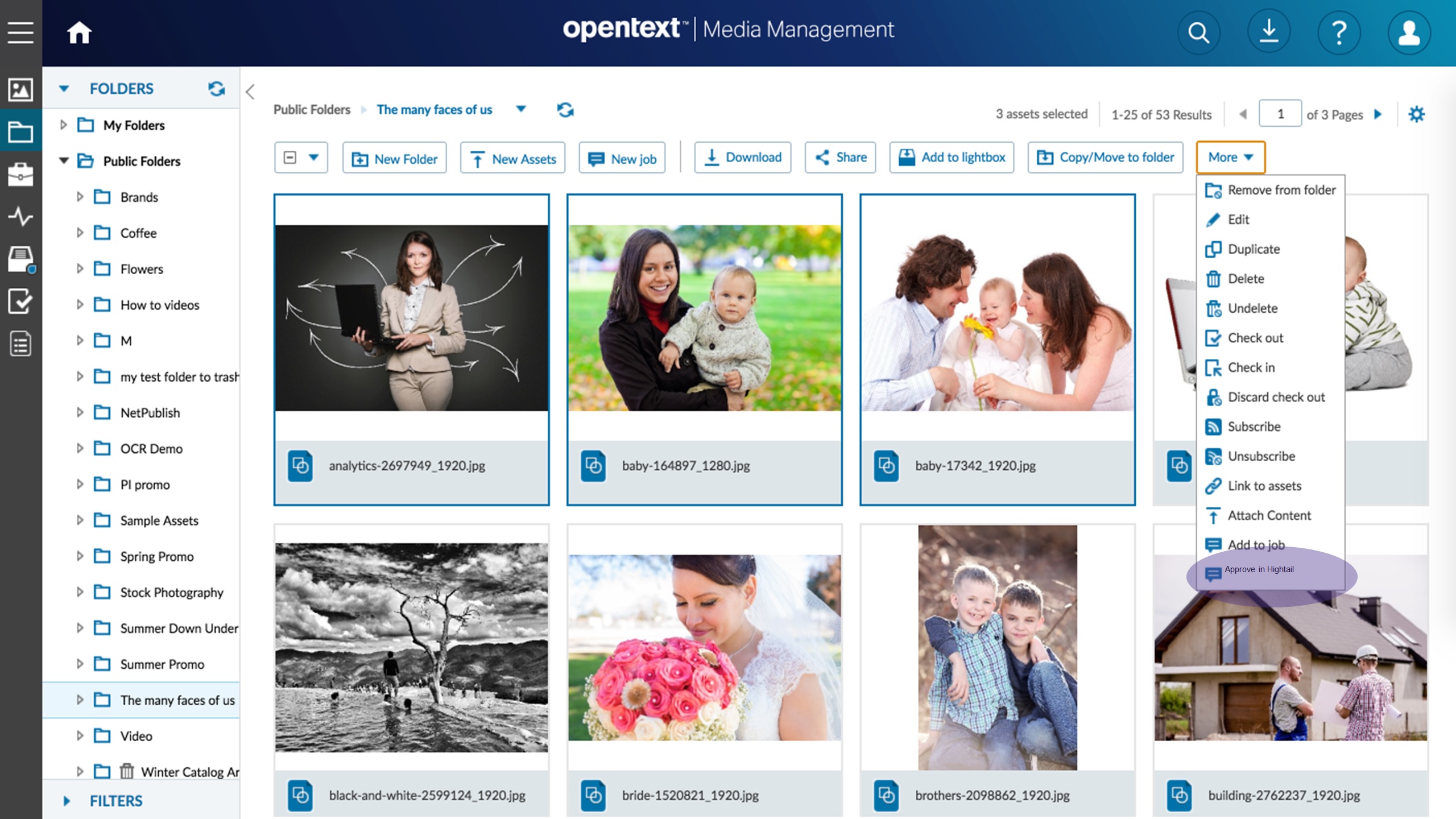The height and width of the screenshot is (819, 1456).
Task: Select the analytics woman with laptop thumbnail
Action: (x=411, y=317)
